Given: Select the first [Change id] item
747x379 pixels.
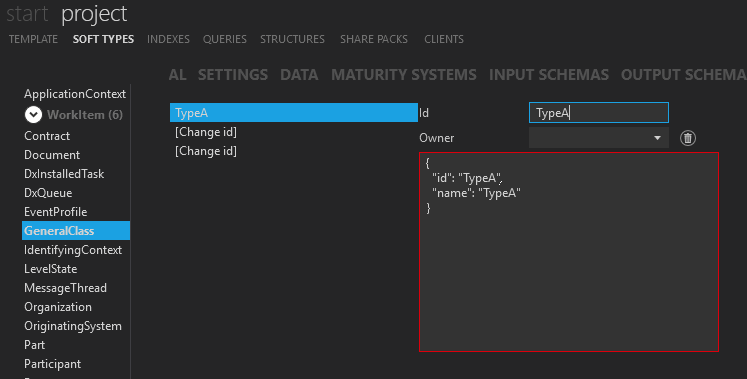Looking at the screenshot, I should (206, 132).
